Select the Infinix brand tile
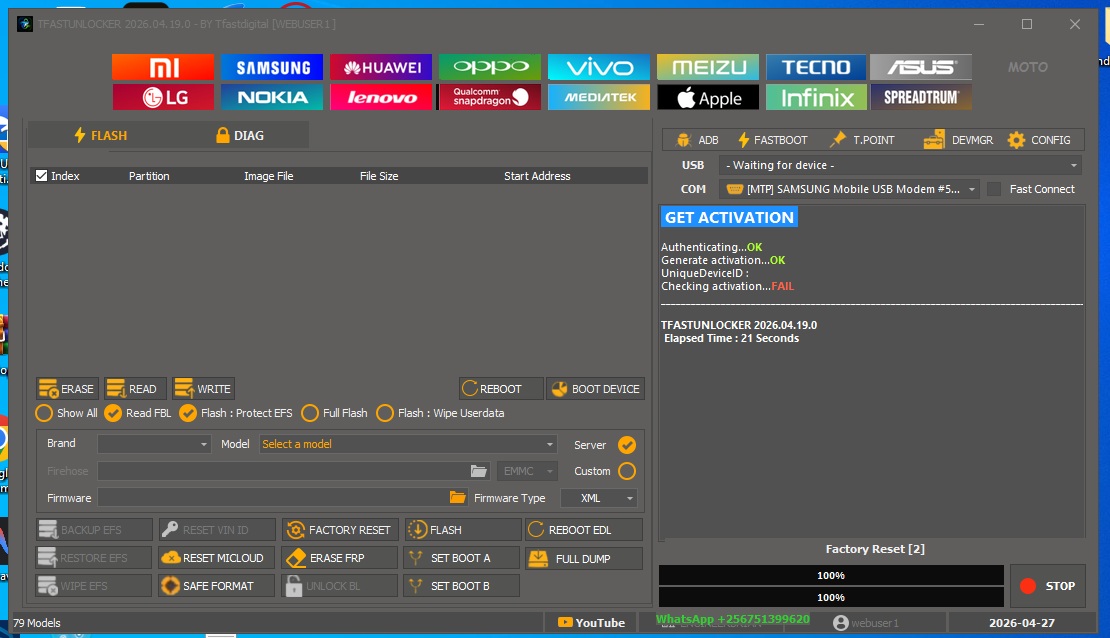Image resolution: width=1110 pixels, height=638 pixels. (x=816, y=97)
